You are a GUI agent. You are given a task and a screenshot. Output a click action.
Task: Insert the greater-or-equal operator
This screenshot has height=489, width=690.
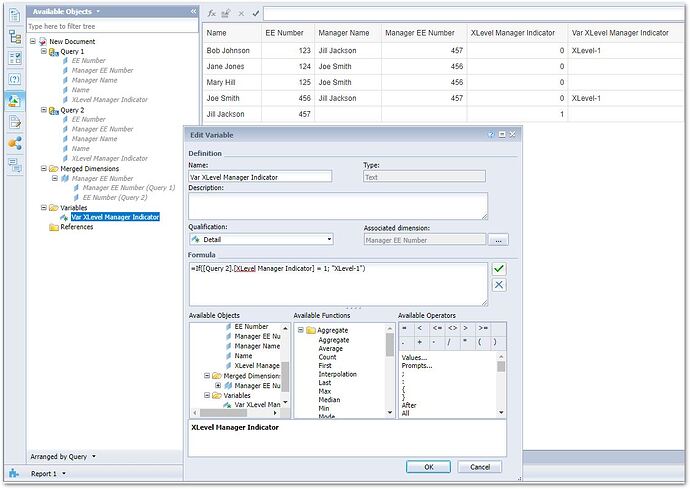(x=483, y=328)
